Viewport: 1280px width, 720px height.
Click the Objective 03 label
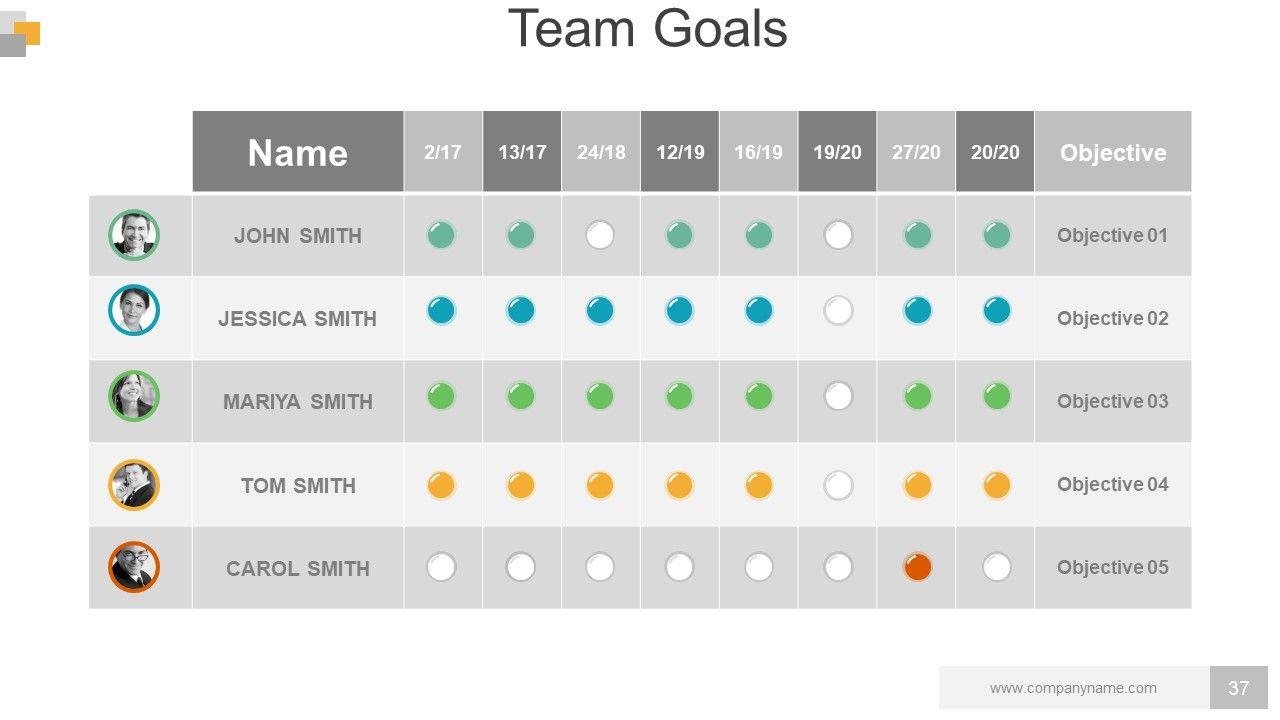pos(1112,401)
